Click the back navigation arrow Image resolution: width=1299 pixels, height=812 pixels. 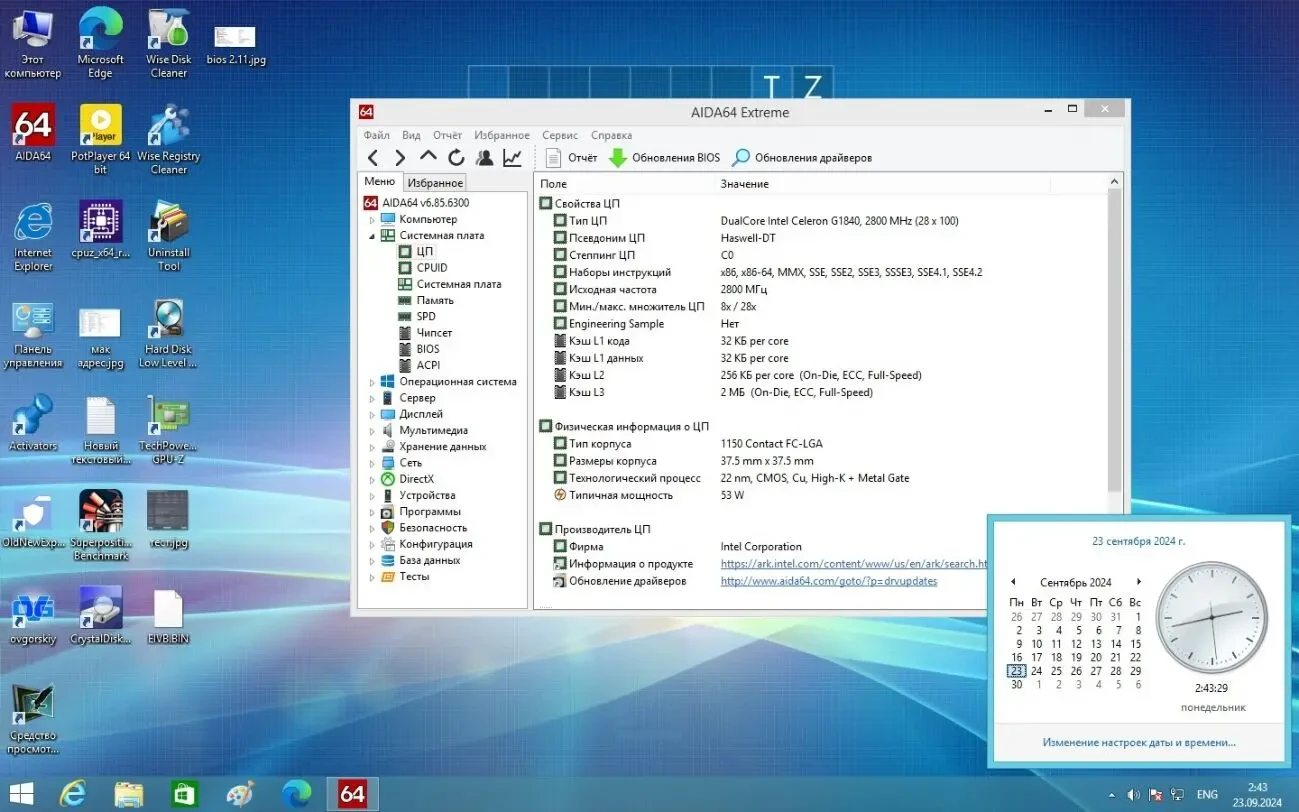tap(373, 157)
